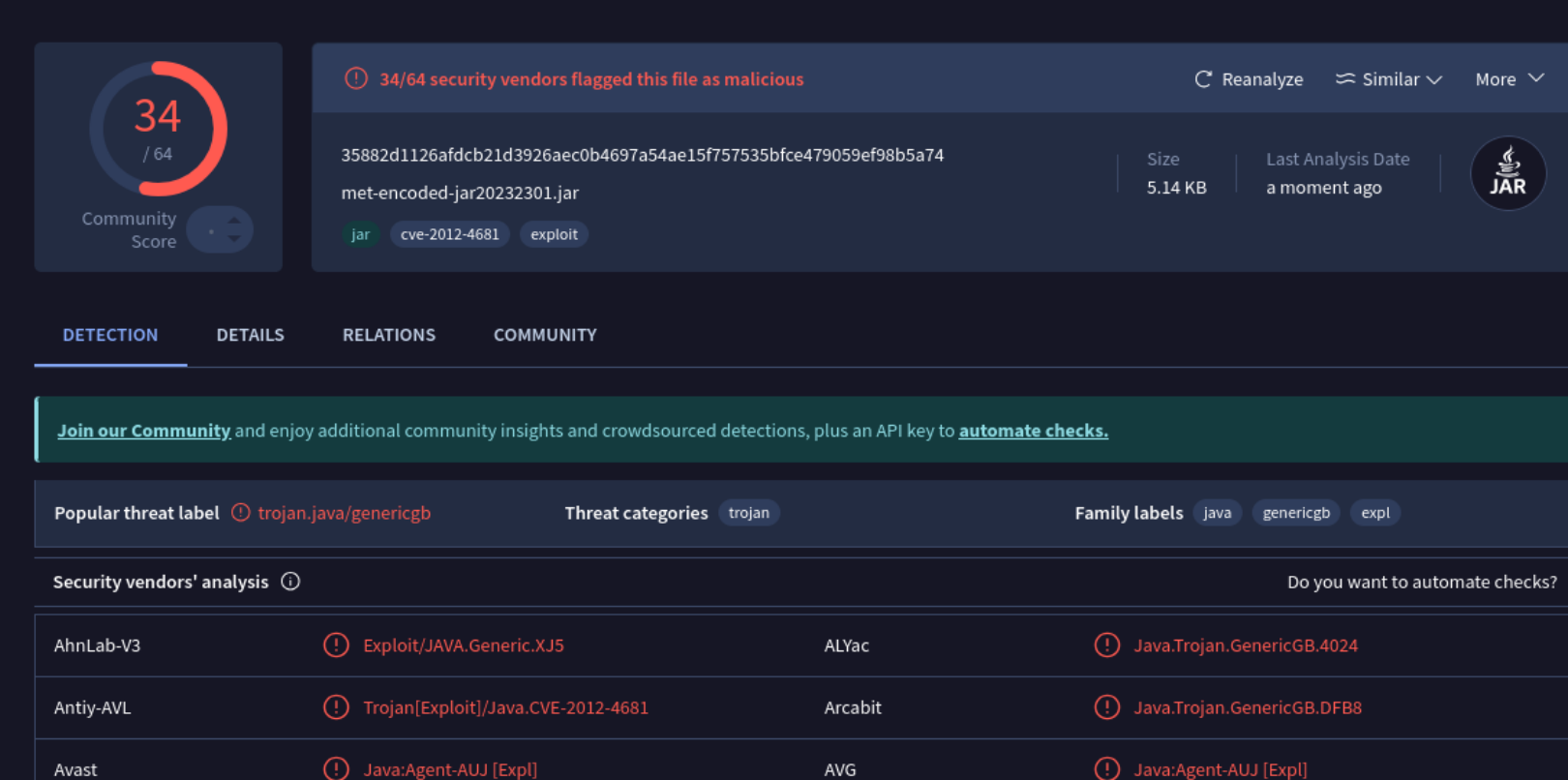Downvote the community score
The width and height of the screenshot is (1568, 780).
(x=234, y=239)
